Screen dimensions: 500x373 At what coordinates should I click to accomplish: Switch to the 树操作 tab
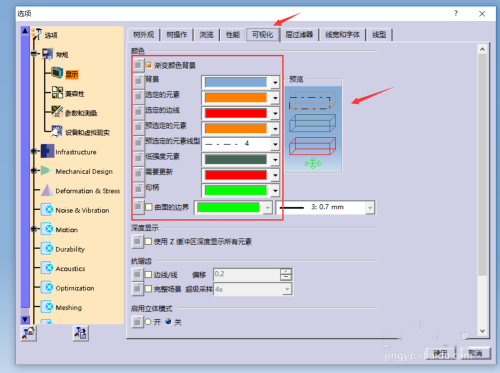(x=177, y=35)
